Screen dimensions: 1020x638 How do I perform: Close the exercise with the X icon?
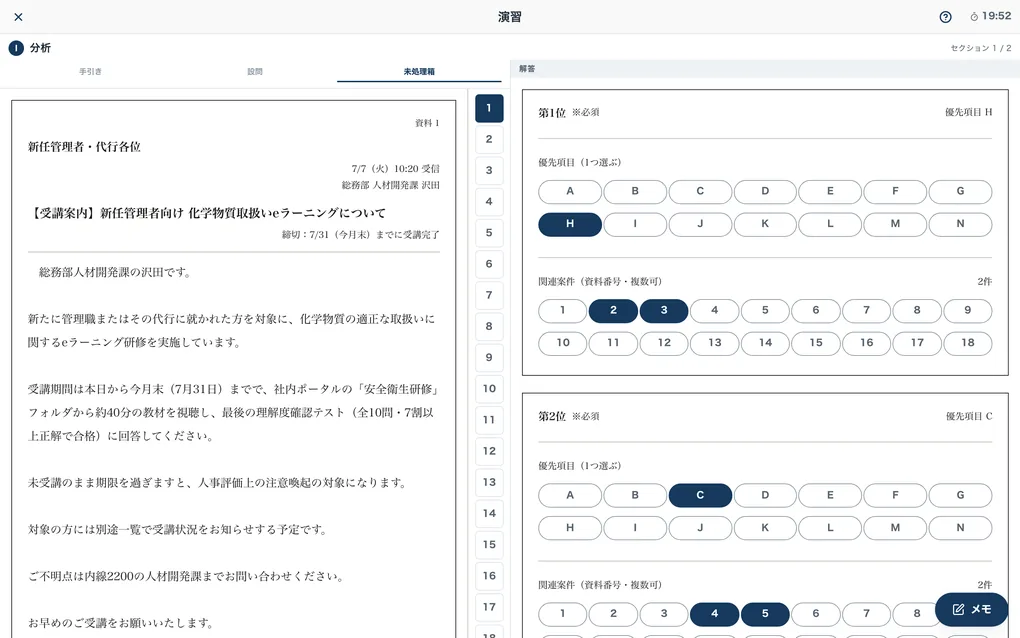coord(18,17)
